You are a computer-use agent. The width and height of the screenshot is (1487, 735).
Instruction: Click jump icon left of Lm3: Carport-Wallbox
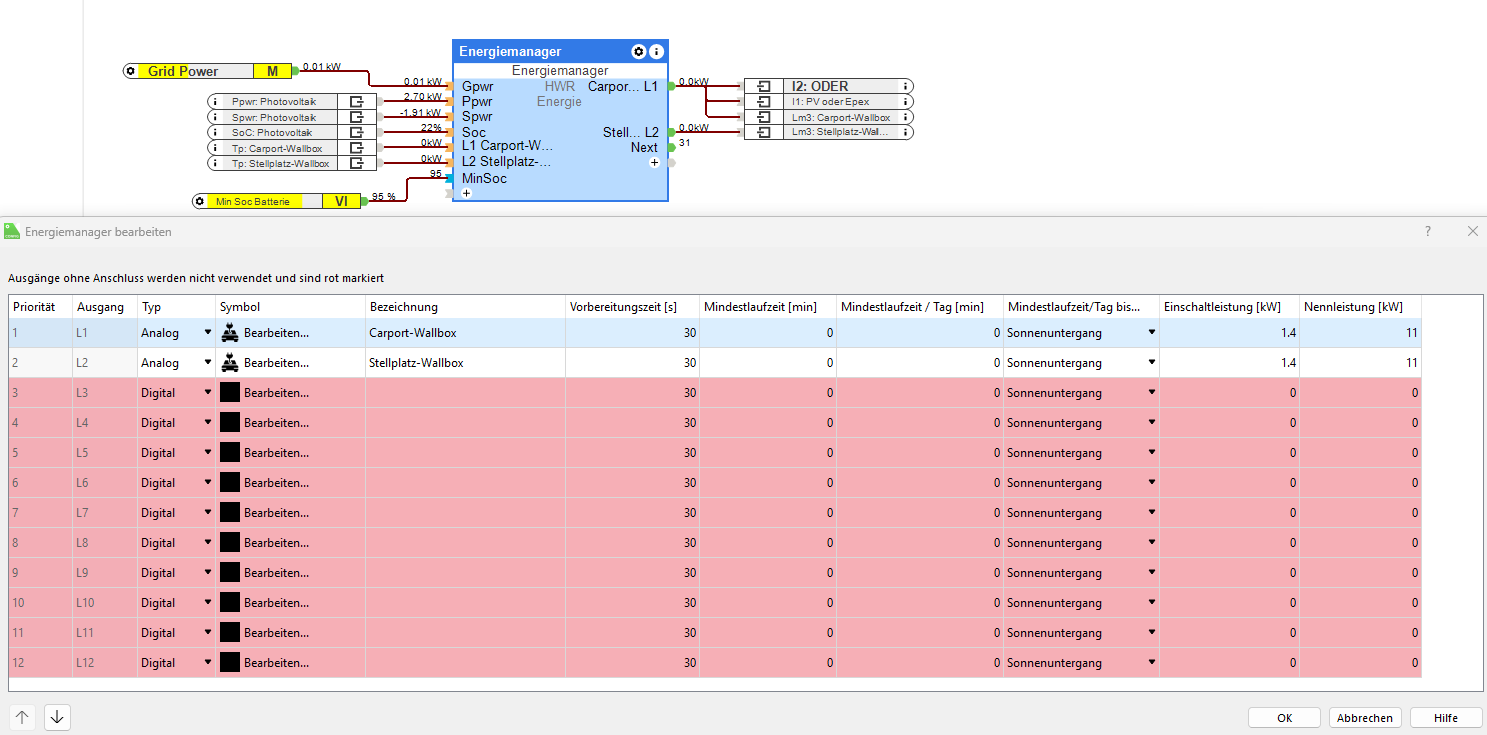pos(764,117)
